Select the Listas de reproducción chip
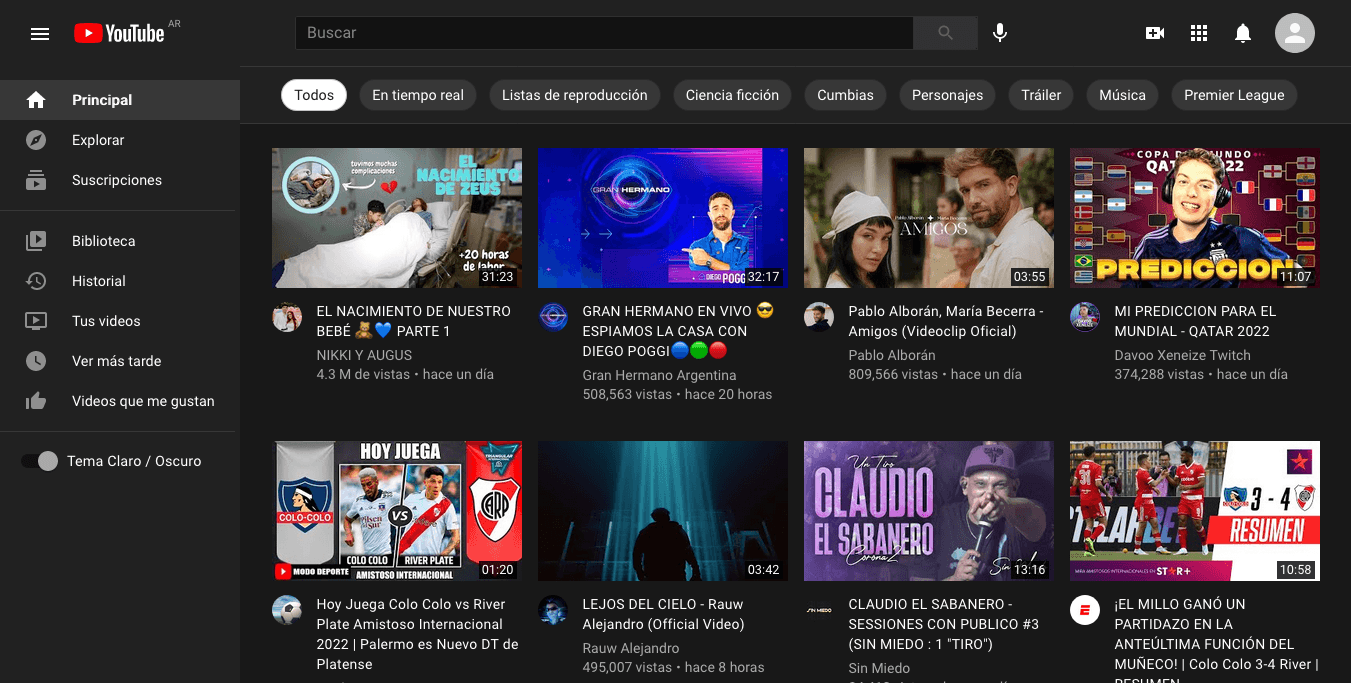Image resolution: width=1351 pixels, height=683 pixels. (x=575, y=95)
